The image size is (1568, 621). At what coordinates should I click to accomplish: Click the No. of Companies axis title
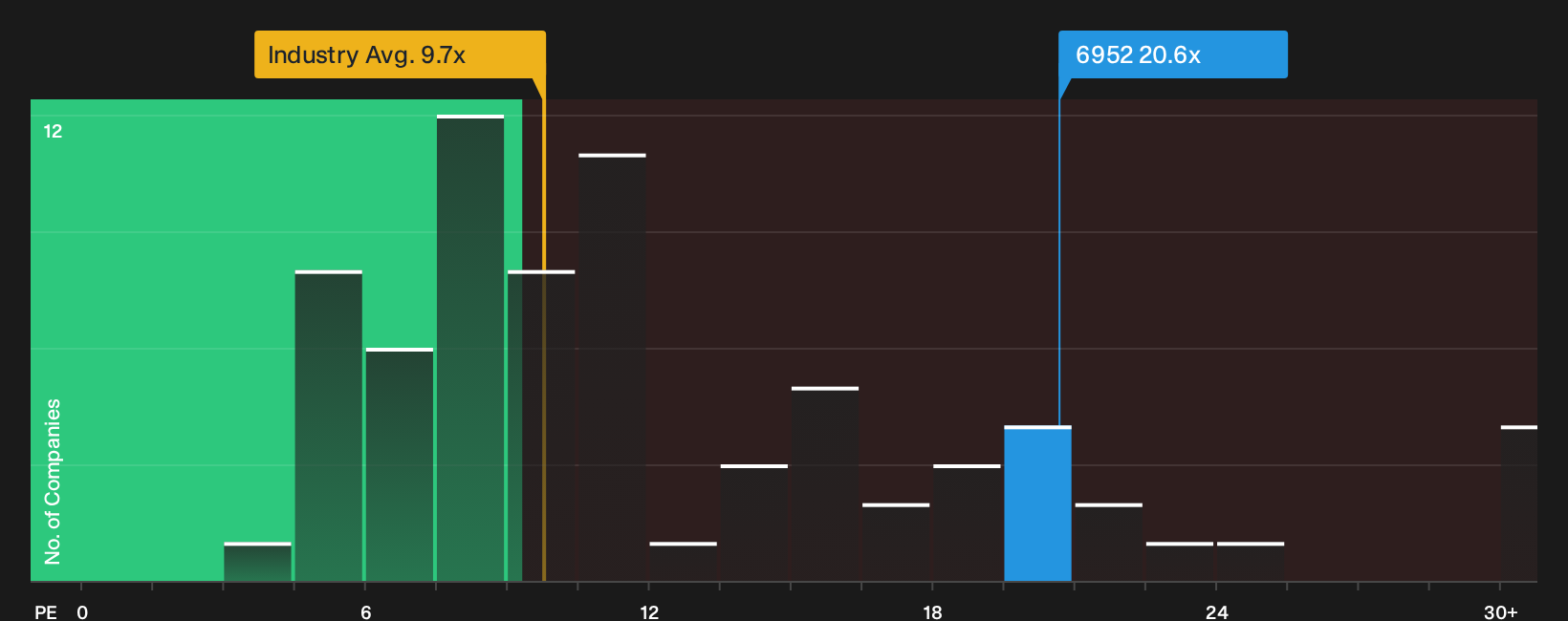[x=53, y=481]
